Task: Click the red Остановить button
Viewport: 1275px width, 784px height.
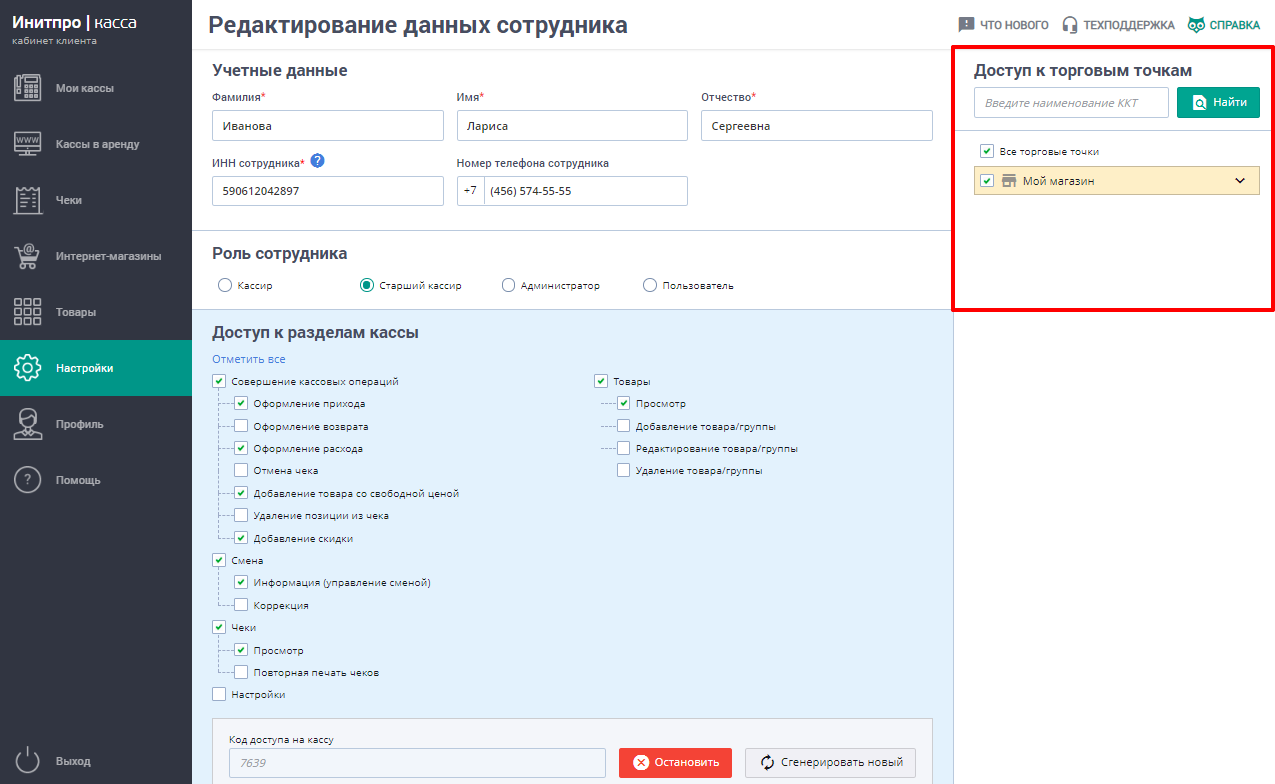Action: point(675,763)
